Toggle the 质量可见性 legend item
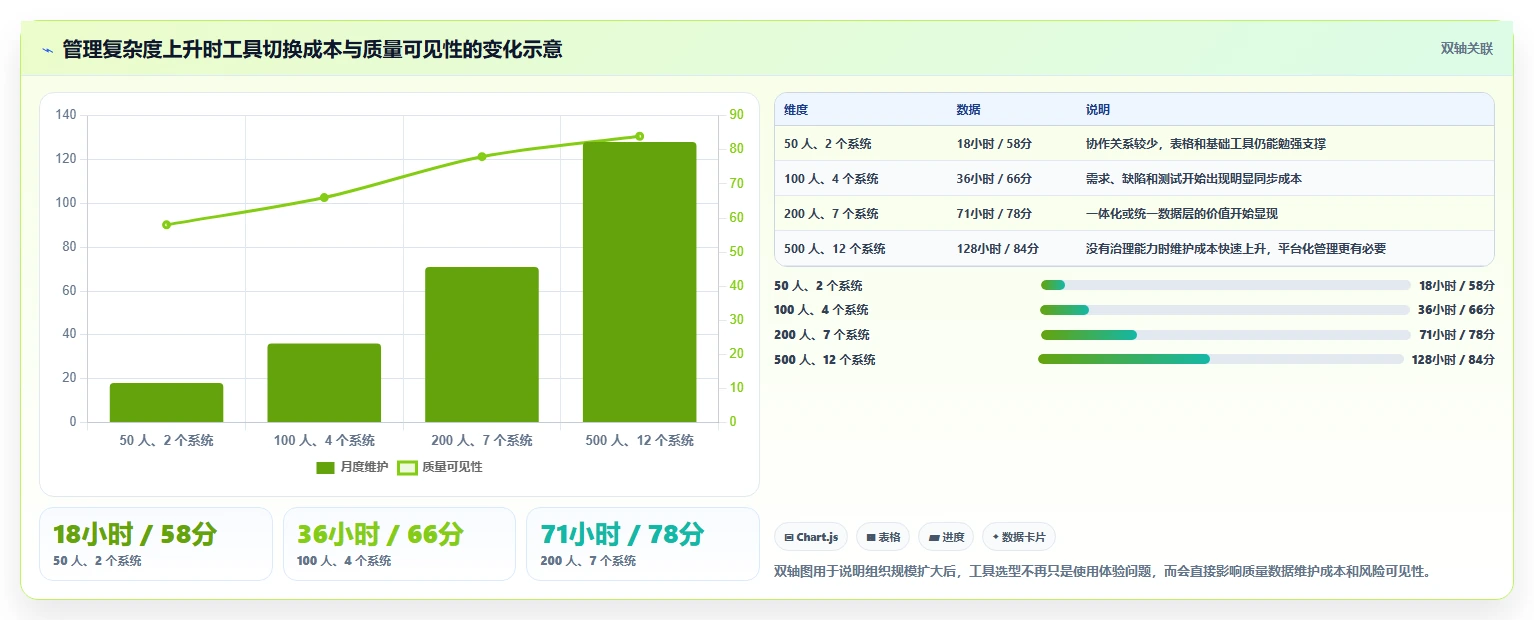1534x620 pixels. [440, 467]
